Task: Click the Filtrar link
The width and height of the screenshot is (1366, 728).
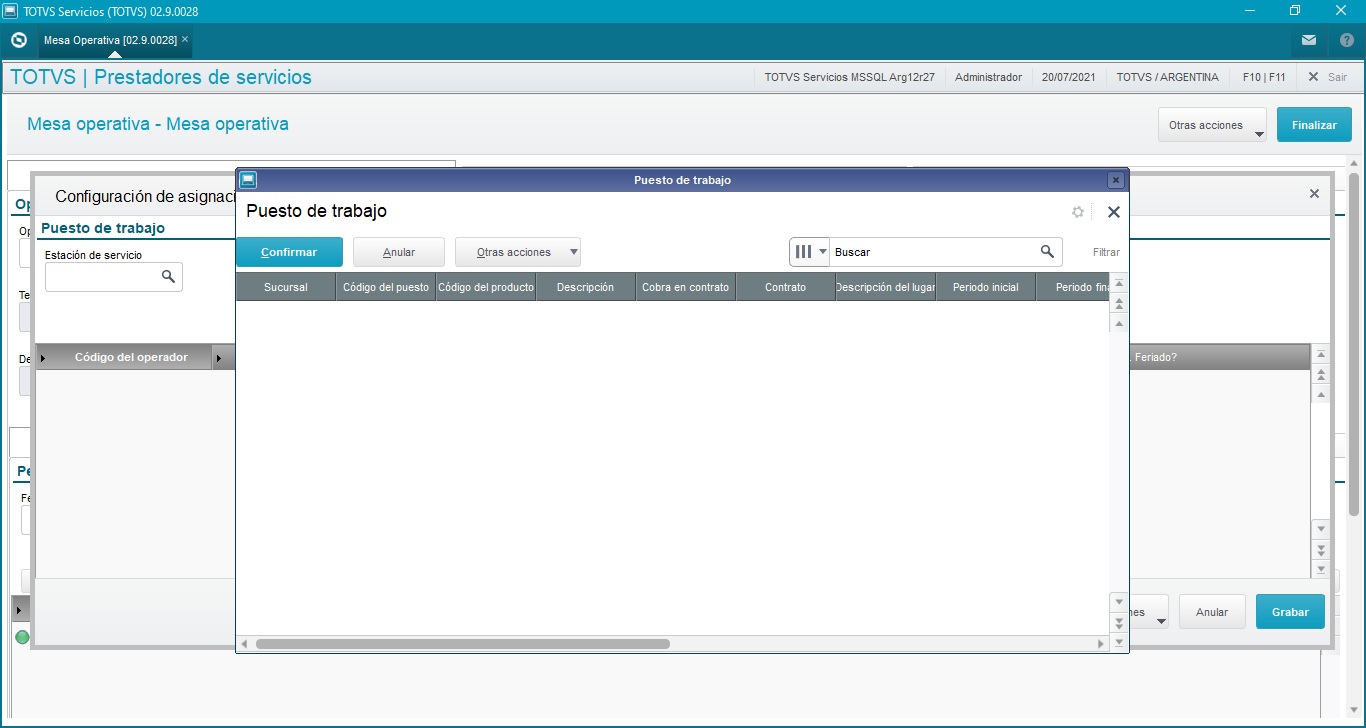Action: pos(1106,252)
